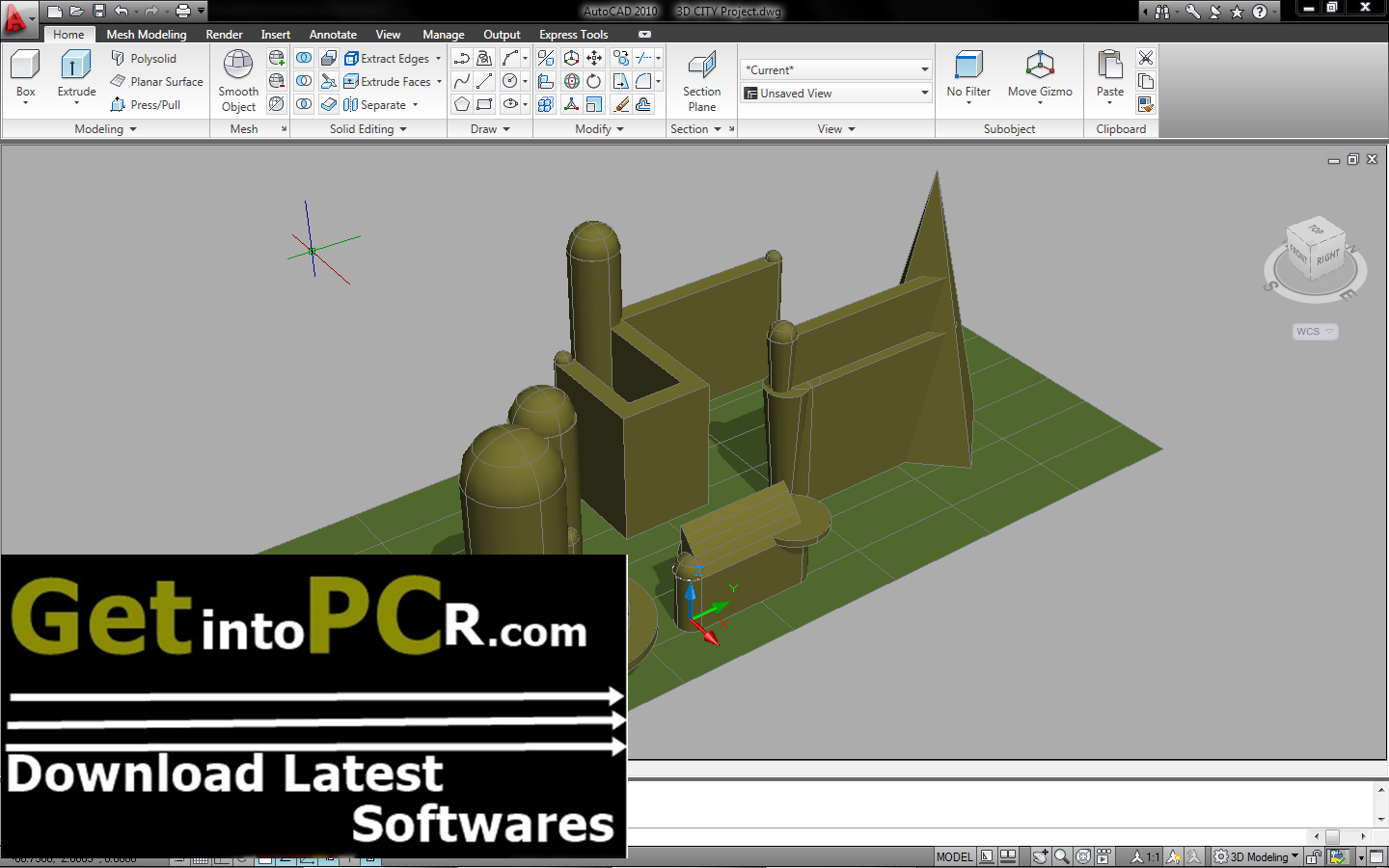Open the 1:1 annotation scale control
Image resolution: width=1389 pixels, height=868 pixels.
pos(1146,856)
